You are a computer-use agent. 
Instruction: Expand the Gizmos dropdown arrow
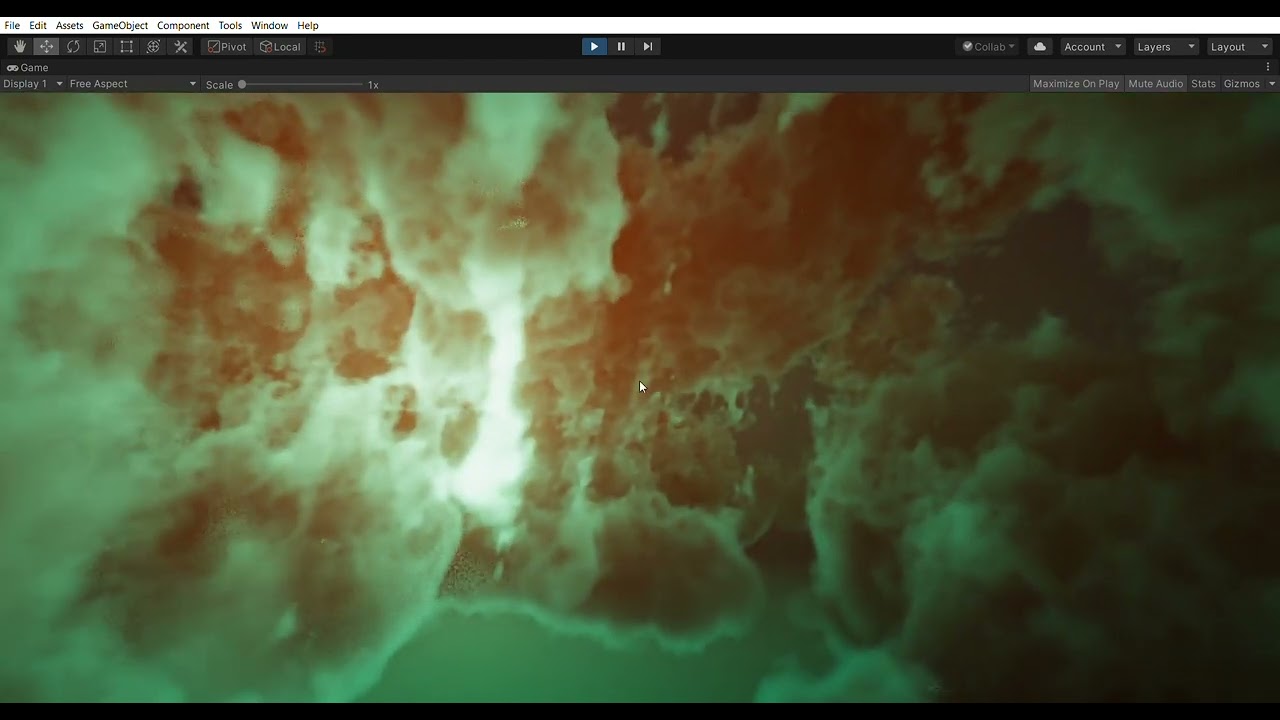(x=1272, y=84)
